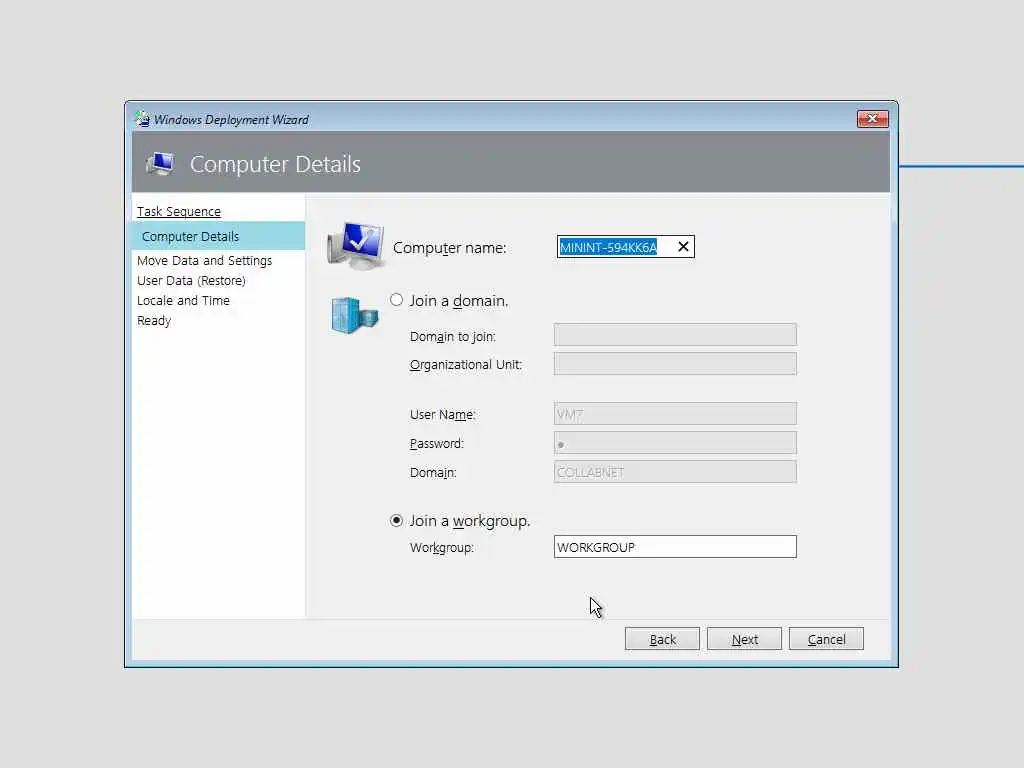Click the Password field
This screenshot has width=1024, height=768.
[x=675, y=443]
